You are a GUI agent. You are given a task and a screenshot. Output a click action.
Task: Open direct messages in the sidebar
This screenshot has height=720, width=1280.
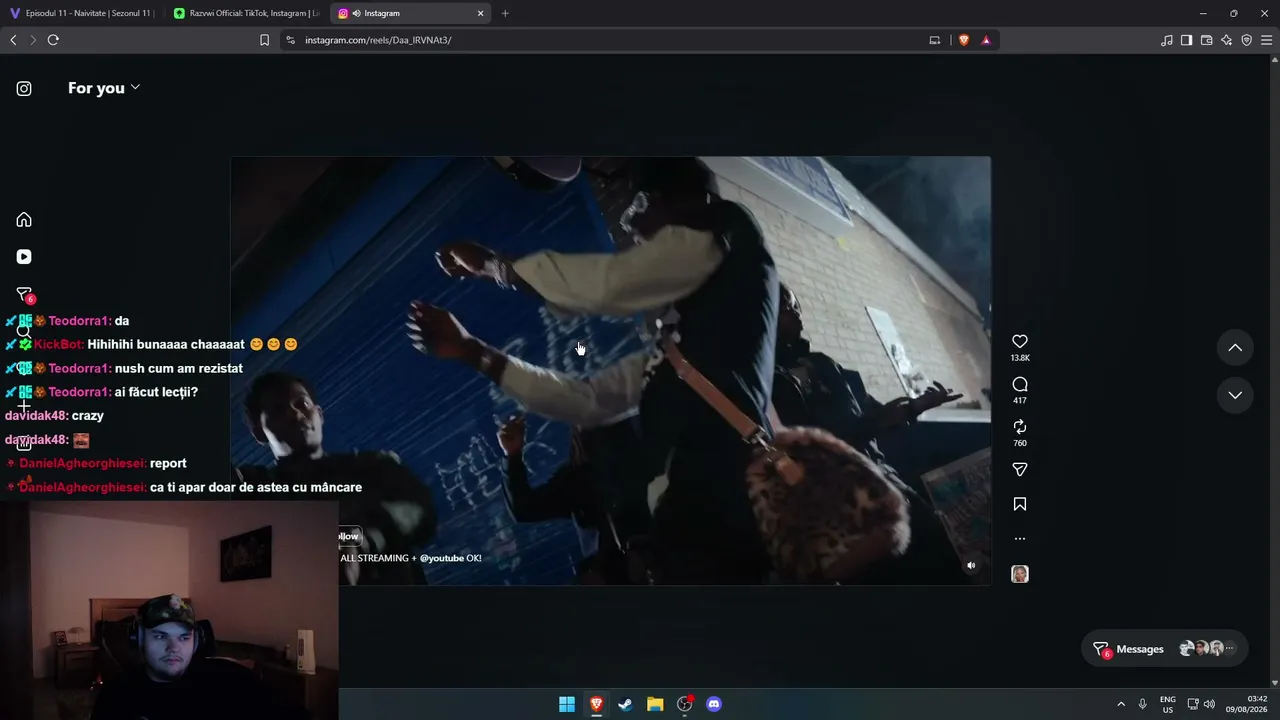coord(24,294)
